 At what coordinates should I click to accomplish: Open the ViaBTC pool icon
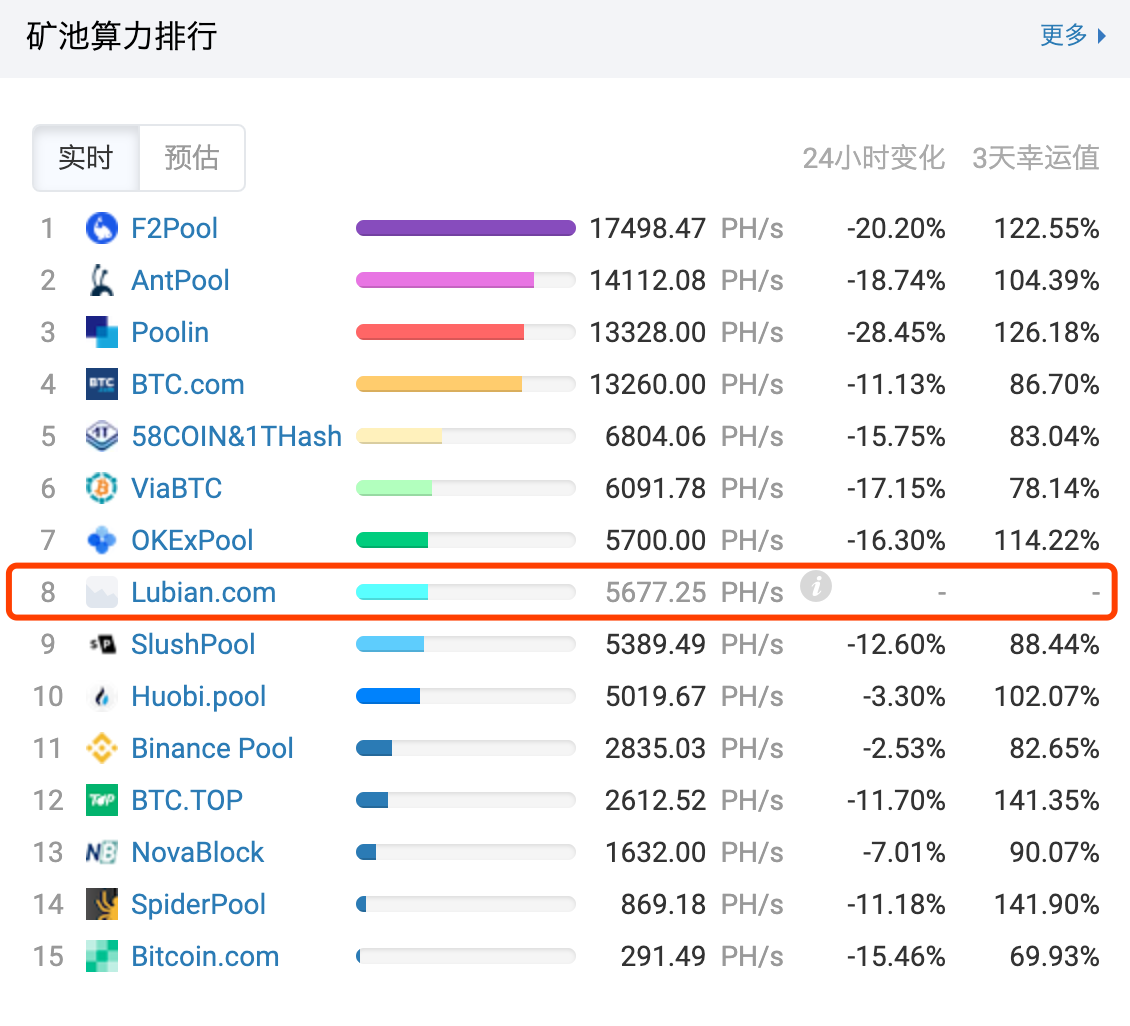point(103,488)
